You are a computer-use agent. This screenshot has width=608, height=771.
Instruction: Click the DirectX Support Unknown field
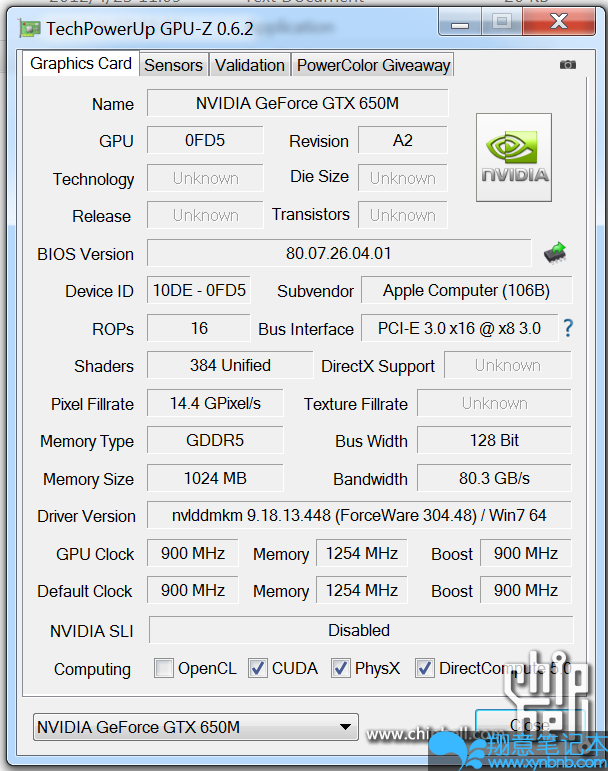point(508,365)
